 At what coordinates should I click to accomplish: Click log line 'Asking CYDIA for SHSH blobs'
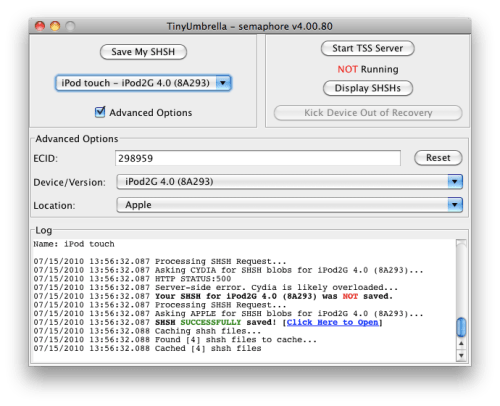click(x=228, y=270)
